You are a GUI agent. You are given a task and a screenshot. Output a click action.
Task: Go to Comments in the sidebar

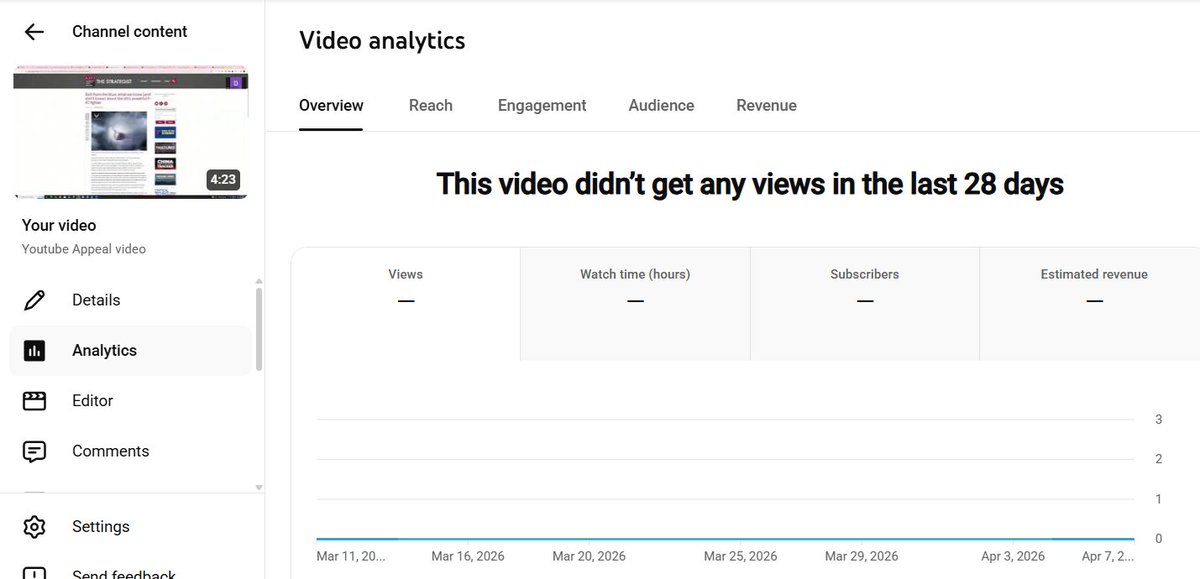(130, 452)
